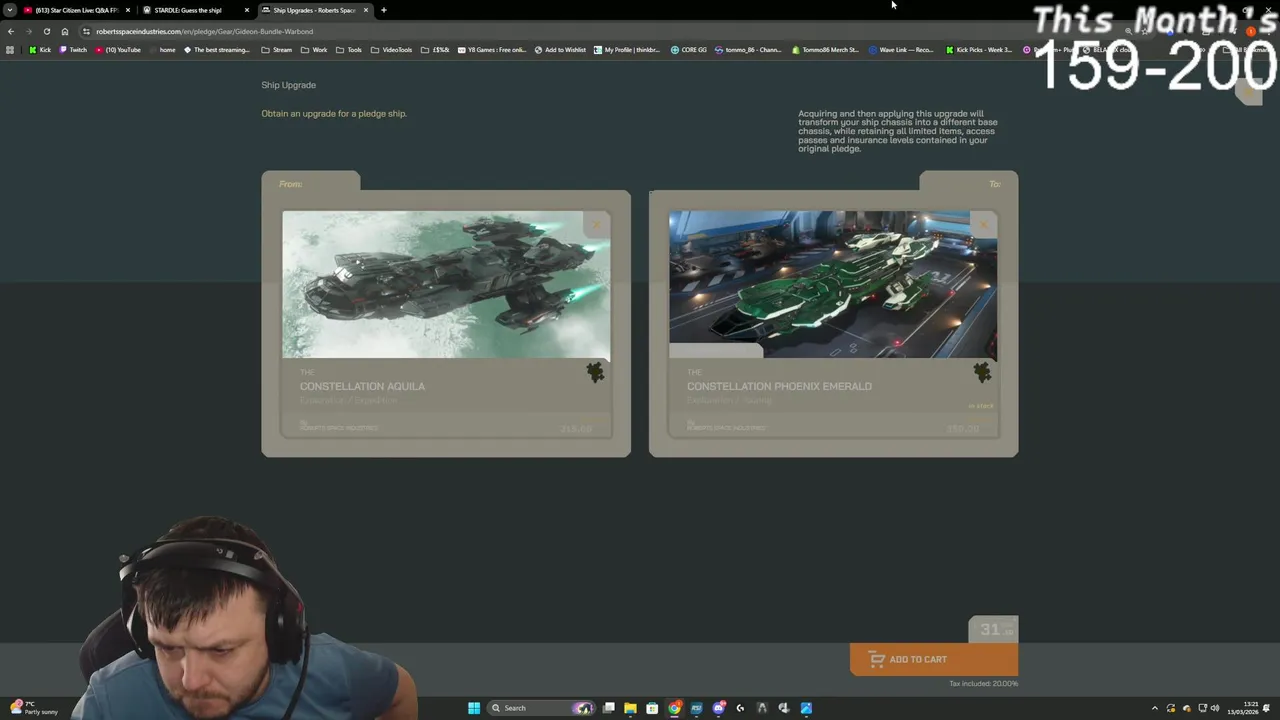Show hidden system tray icons
This screenshot has width=1280, height=720.
(x=1155, y=708)
